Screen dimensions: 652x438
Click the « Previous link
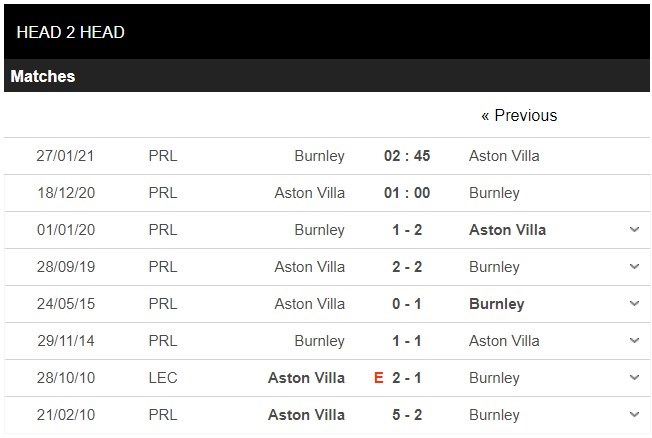tap(519, 115)
